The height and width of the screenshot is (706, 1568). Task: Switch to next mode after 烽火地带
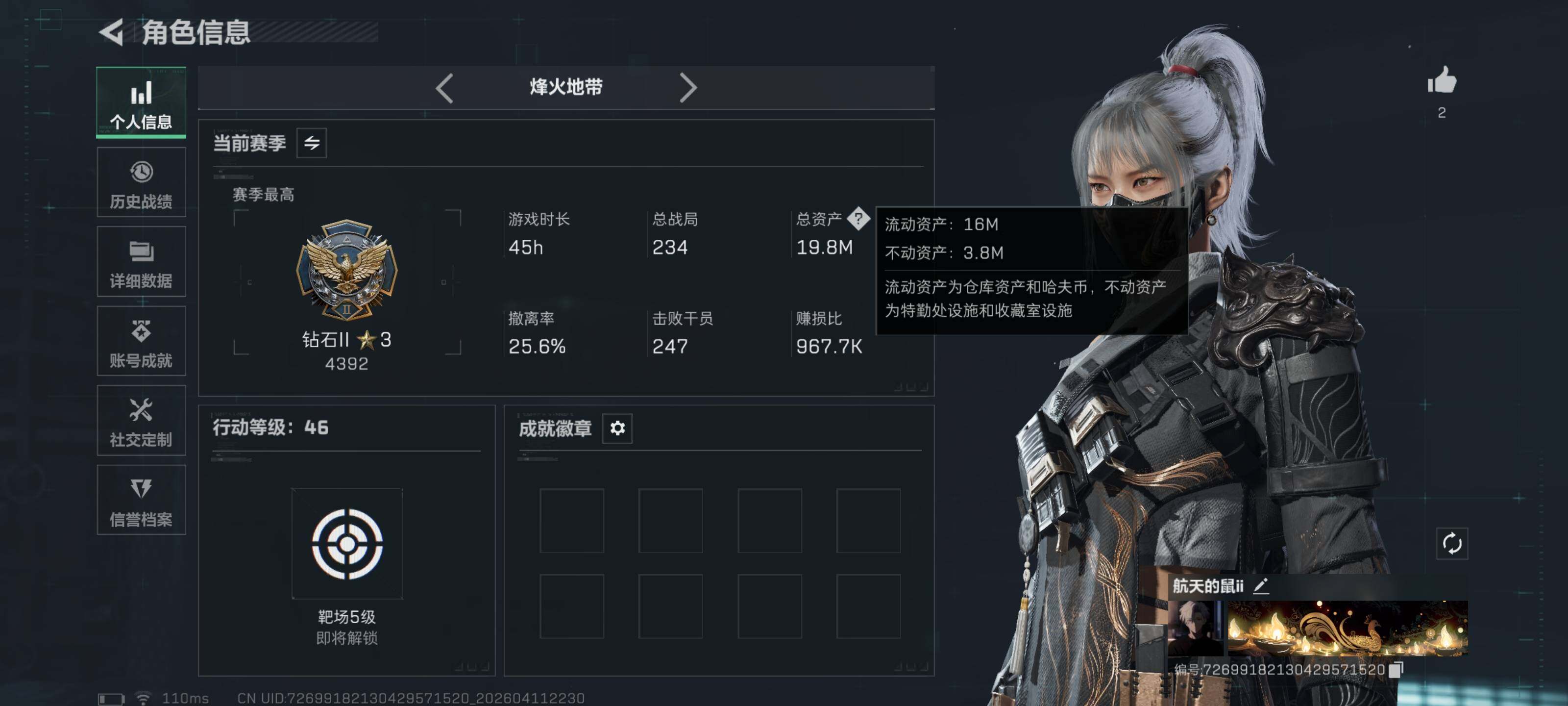pyautogui.click(x=688, y=88)
